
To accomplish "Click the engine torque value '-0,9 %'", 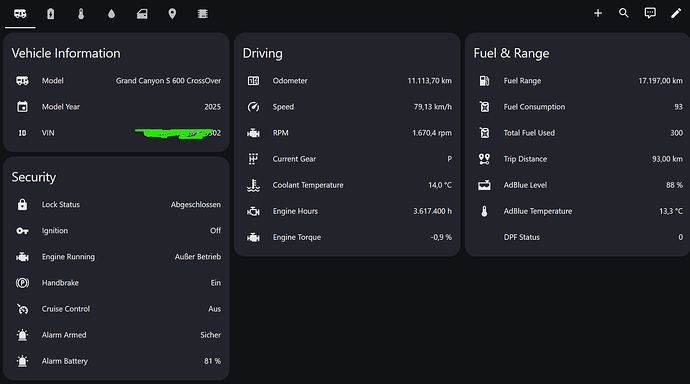I will pos(441,238).
